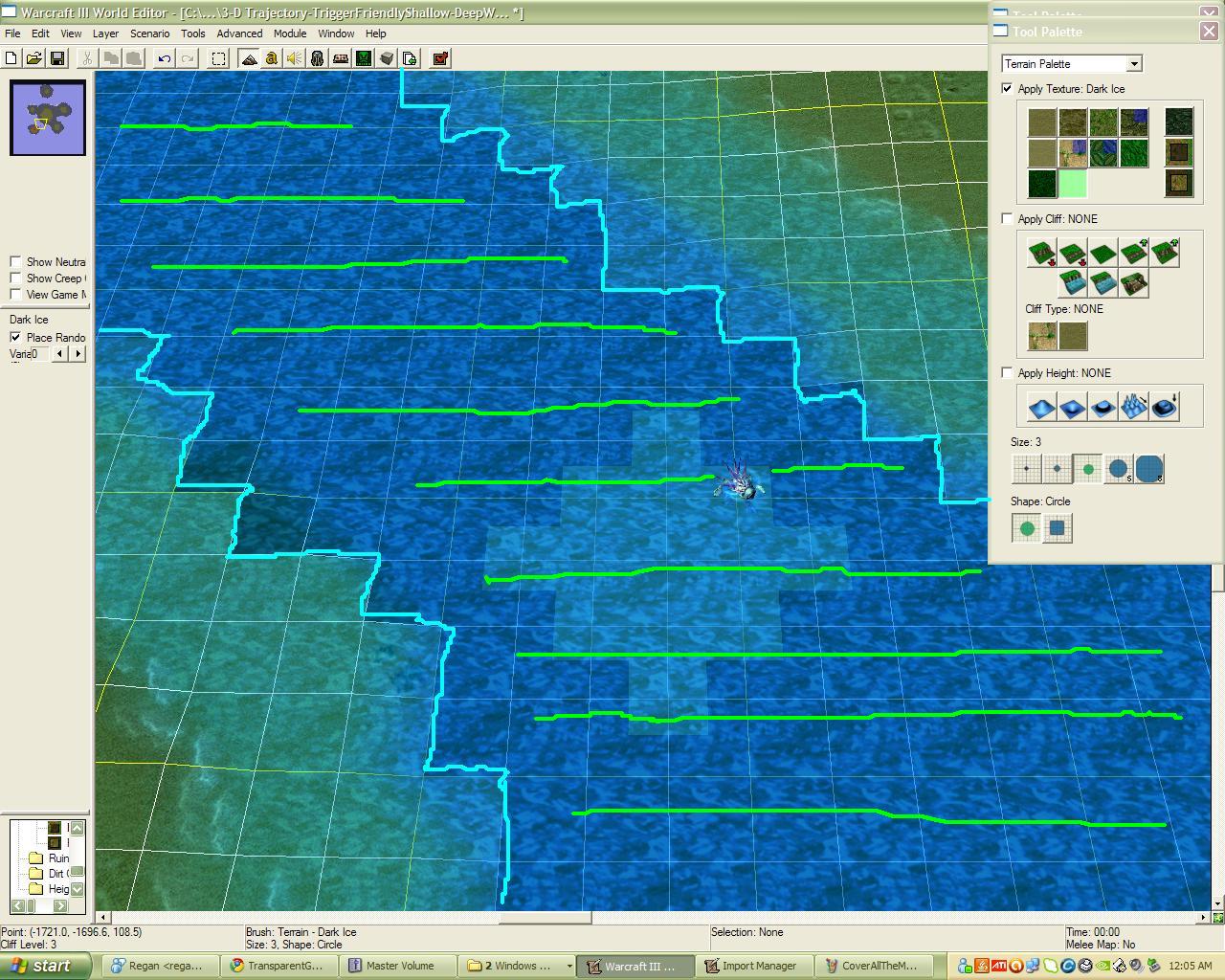Viewport: 1225px width, 980px height.
Task: Open the Terrain Palette dropdown
Action: click(1072, 64)
